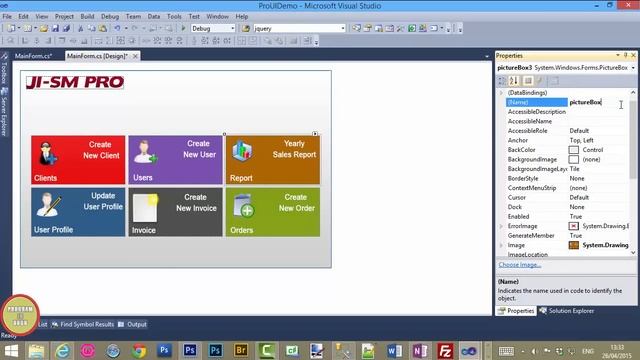Open the Find Symbol Results tab

(x=83, y=324)
